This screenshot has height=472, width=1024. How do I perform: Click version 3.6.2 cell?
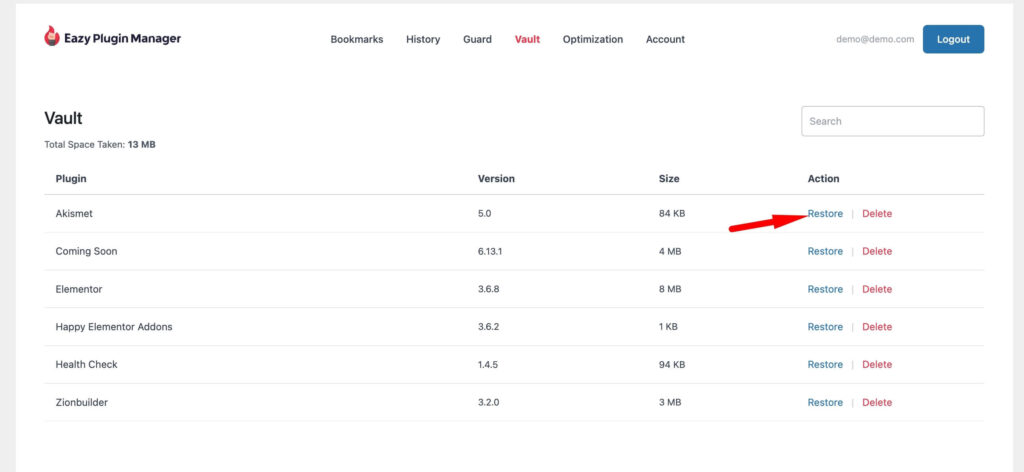(488, 326)
